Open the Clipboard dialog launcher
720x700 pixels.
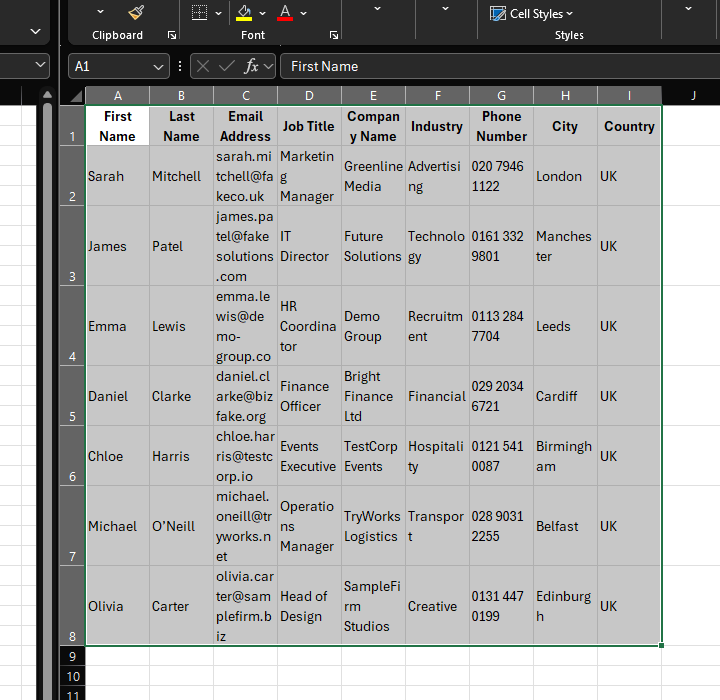point(172,35)
